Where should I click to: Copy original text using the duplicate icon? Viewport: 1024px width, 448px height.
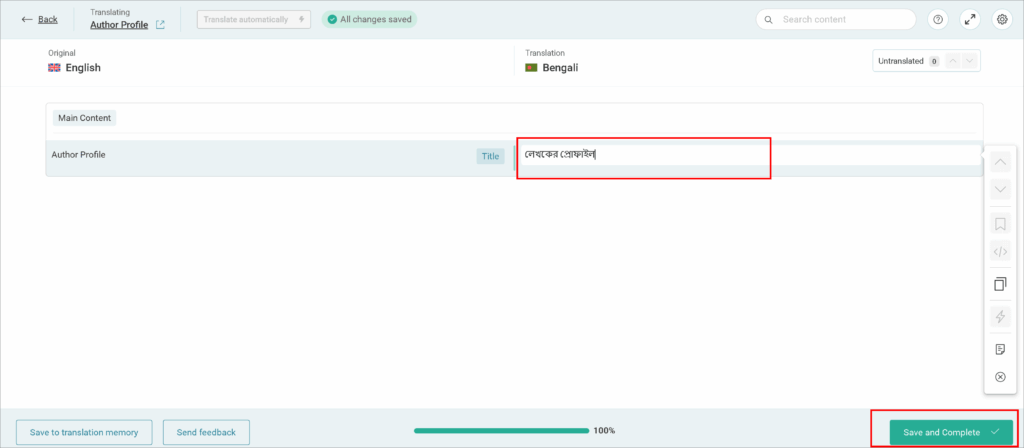(1000, 285)
